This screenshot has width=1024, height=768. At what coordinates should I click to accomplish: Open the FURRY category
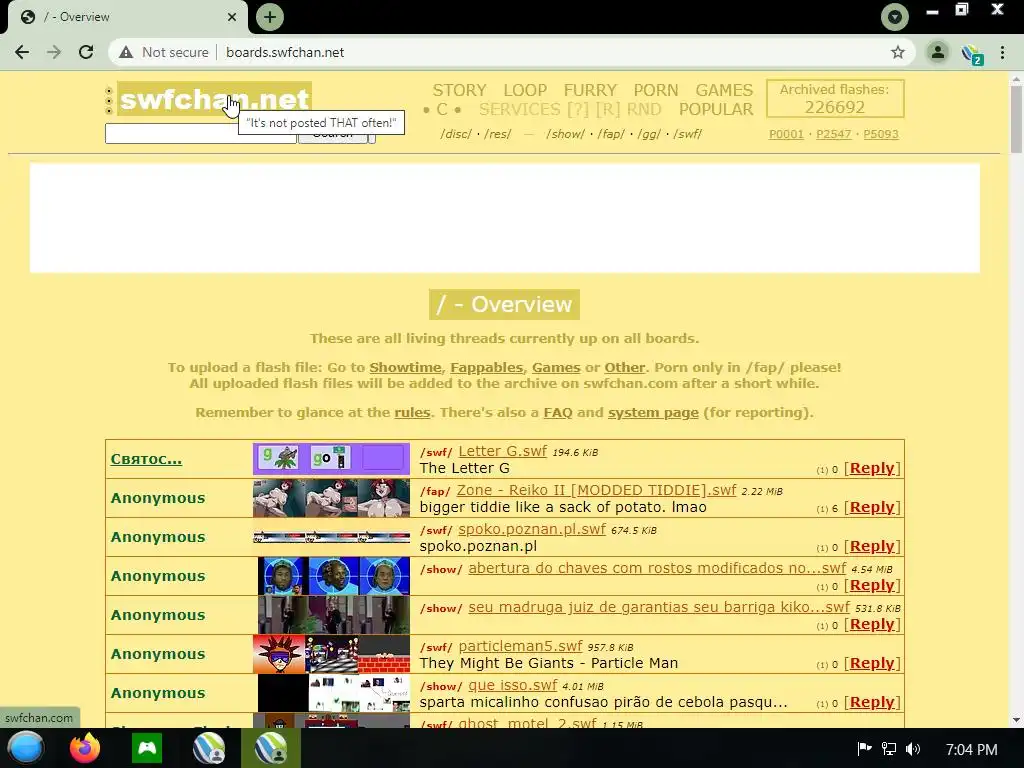(x=590, y=90)
